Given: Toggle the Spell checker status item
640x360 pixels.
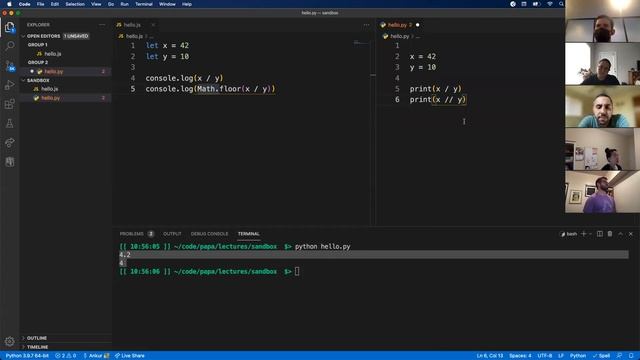Looking at the screenshot, I should pyautogui.click(x=601, y=356).
